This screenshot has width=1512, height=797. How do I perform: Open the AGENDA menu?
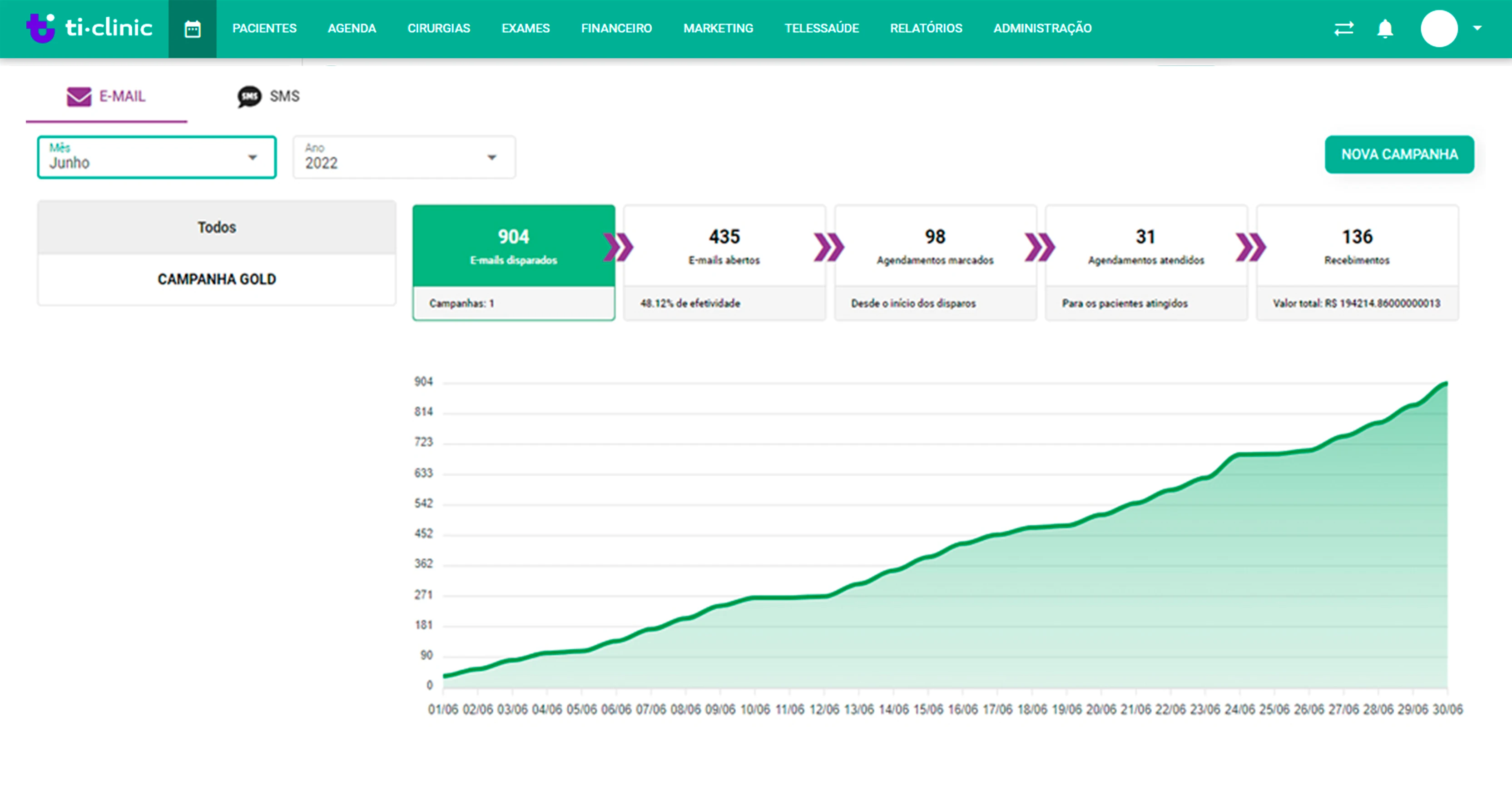point(352,28)
